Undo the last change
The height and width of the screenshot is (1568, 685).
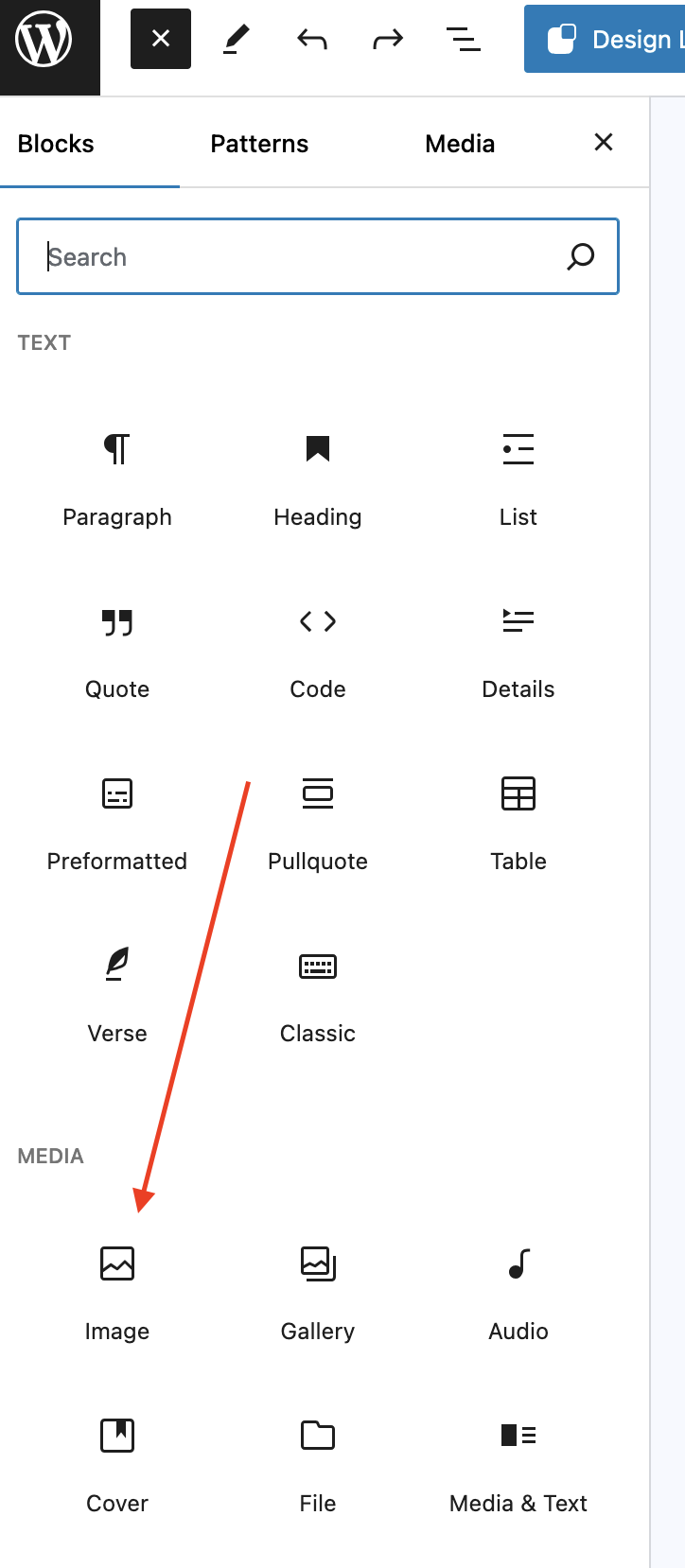pos(312,39)
